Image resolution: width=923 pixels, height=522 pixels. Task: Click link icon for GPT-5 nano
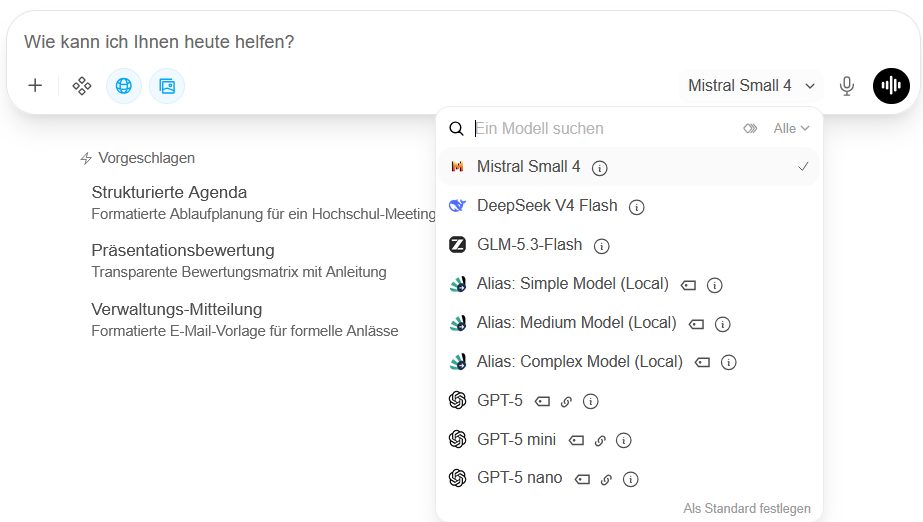606,480
